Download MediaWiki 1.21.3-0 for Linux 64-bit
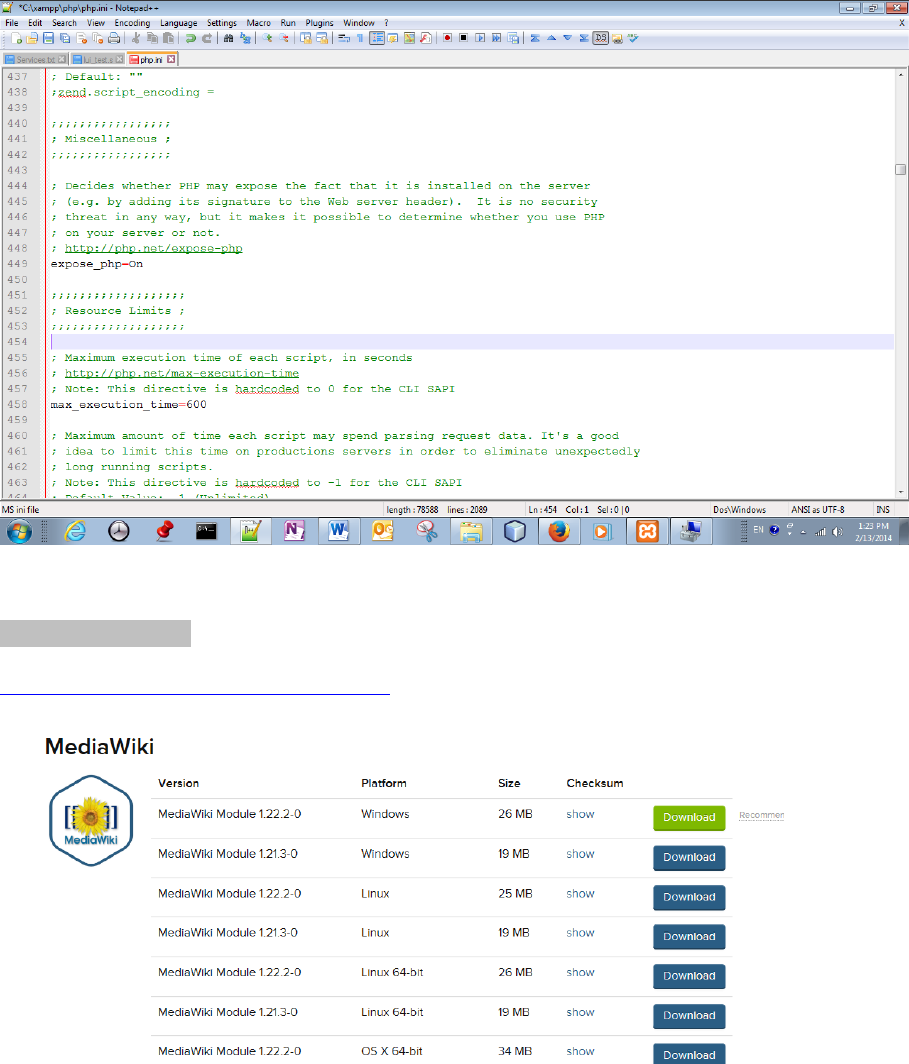This screenshot has width=909, height=1064. pyautogui.click(x=689, y=1016)
